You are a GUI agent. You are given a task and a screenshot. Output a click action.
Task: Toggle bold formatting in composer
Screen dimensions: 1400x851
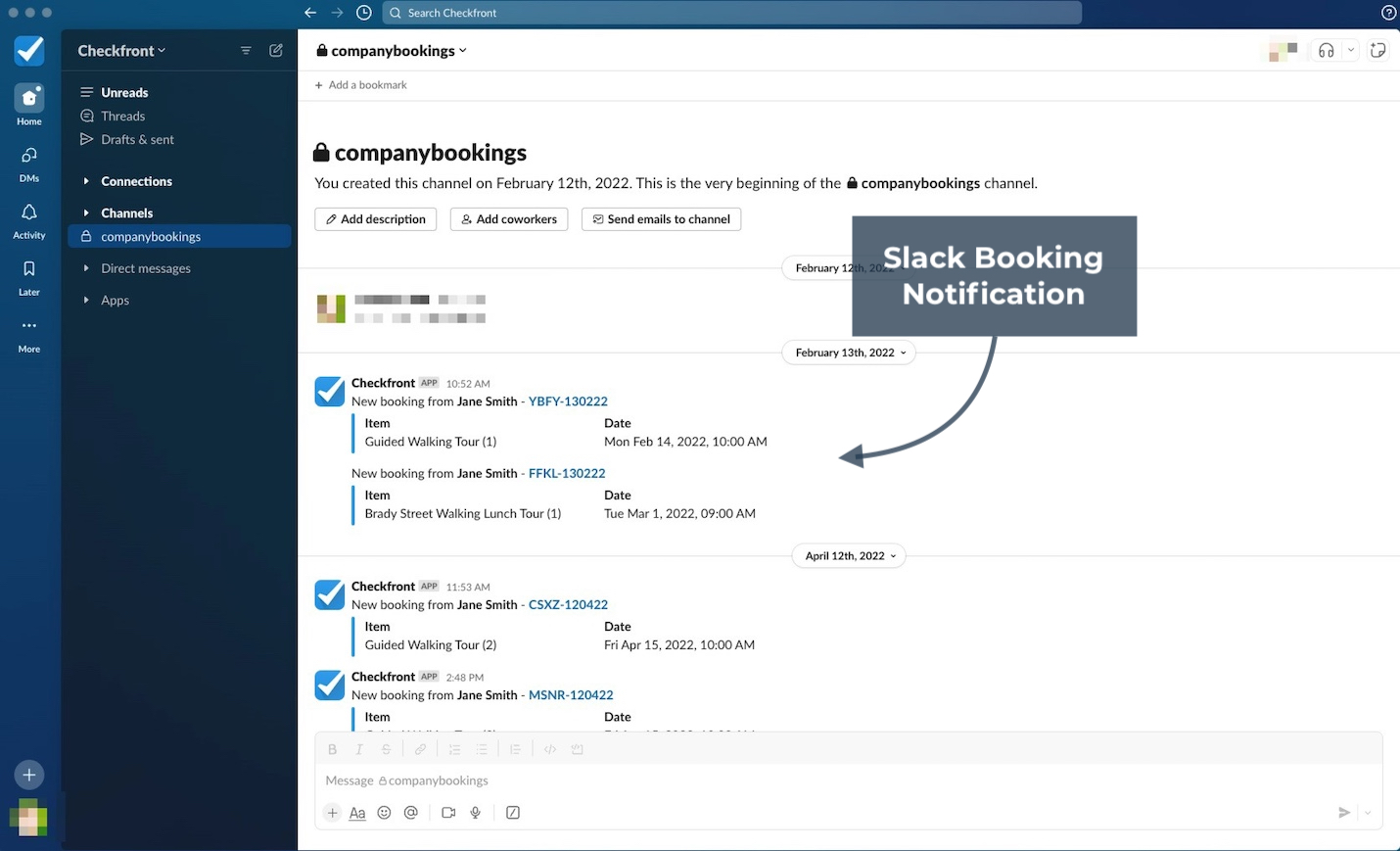(332, 749)
